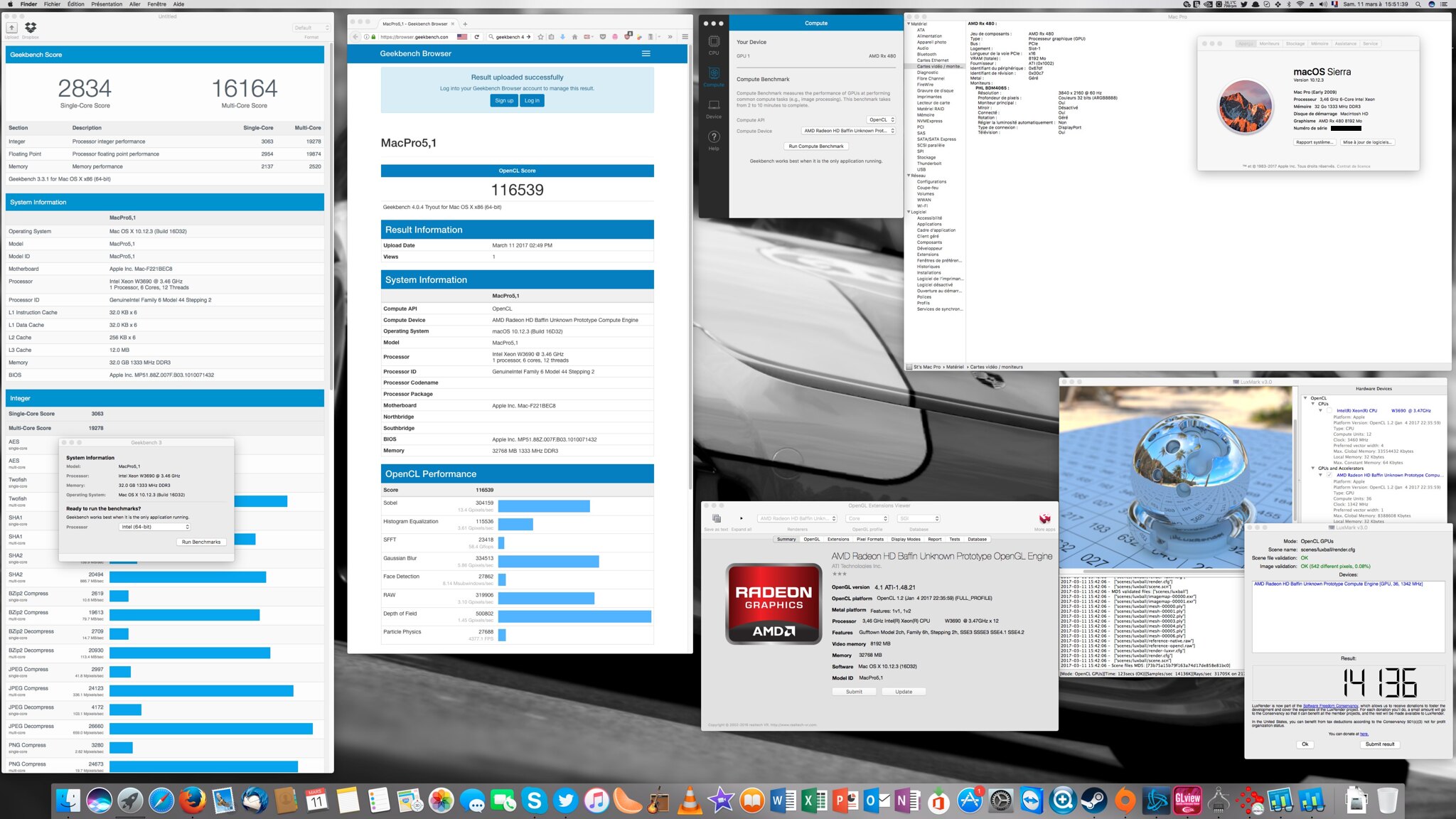1456x819 pixels.
Task: Click Run Compute Benchmark button
Action: [x=816, y=146]
